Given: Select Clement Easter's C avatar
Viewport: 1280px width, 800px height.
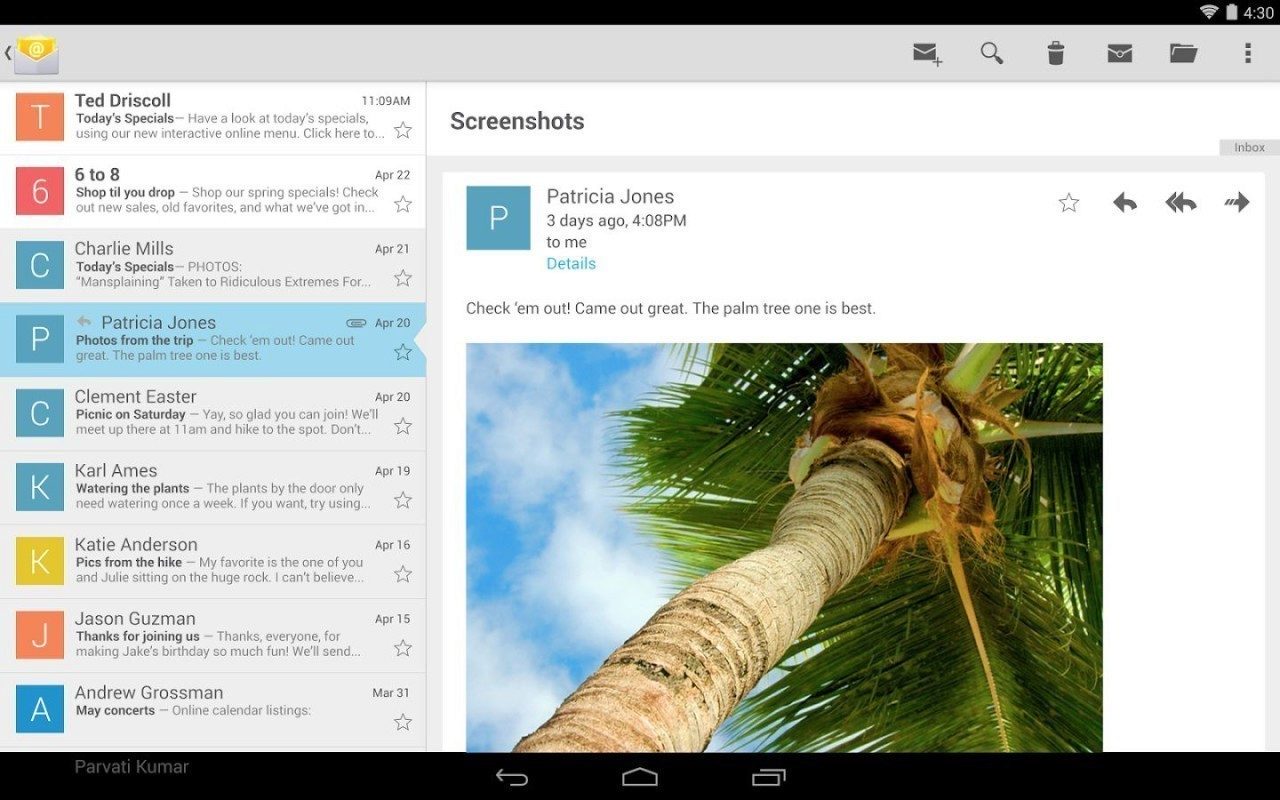Looking at the screenshot, I should (x=40, y=413).
